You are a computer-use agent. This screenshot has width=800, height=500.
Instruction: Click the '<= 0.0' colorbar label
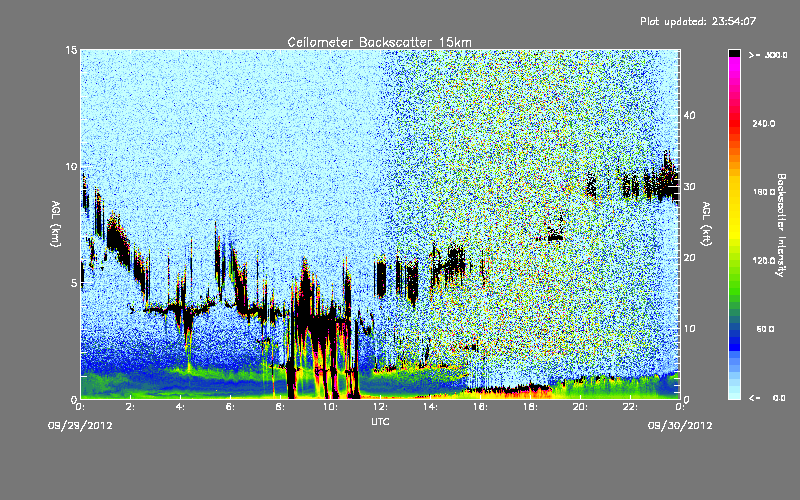tap(767, 398)
